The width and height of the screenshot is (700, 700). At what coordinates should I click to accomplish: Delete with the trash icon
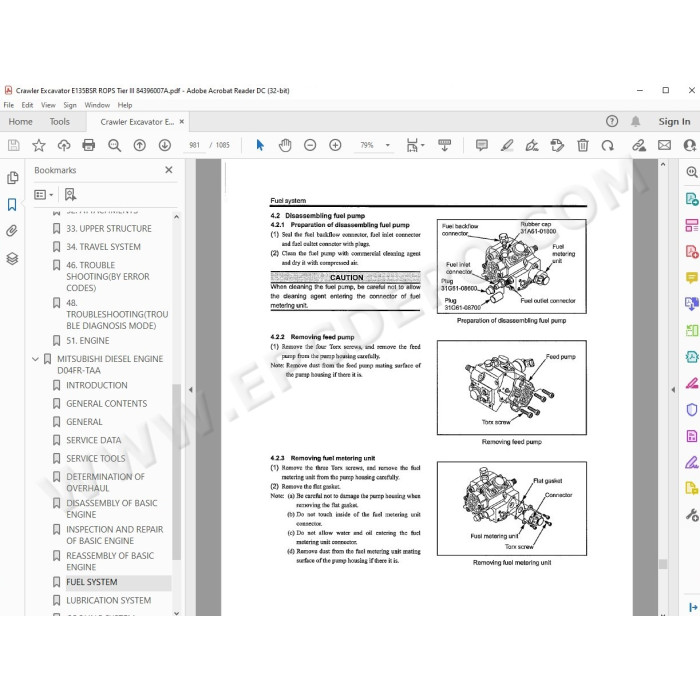[x=583, y=145]
